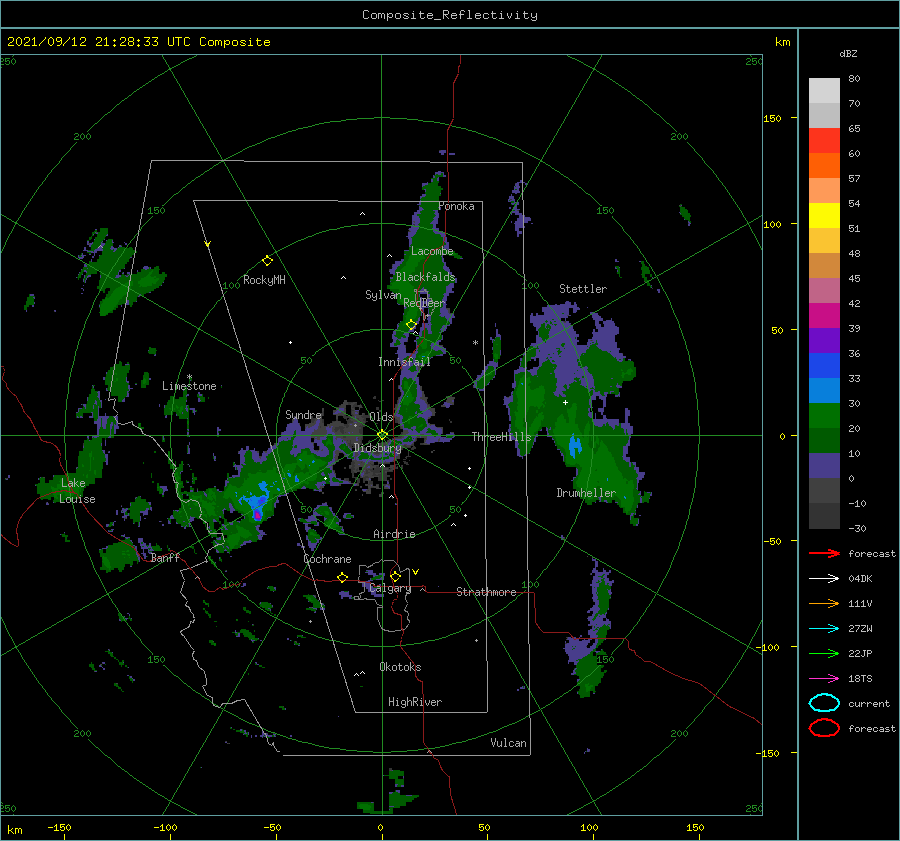Image resolution: width=900 pixels, height=841 pixels.
Task: Click the yellow v marker northeast of Calgary
Action: tap(416, 572)
